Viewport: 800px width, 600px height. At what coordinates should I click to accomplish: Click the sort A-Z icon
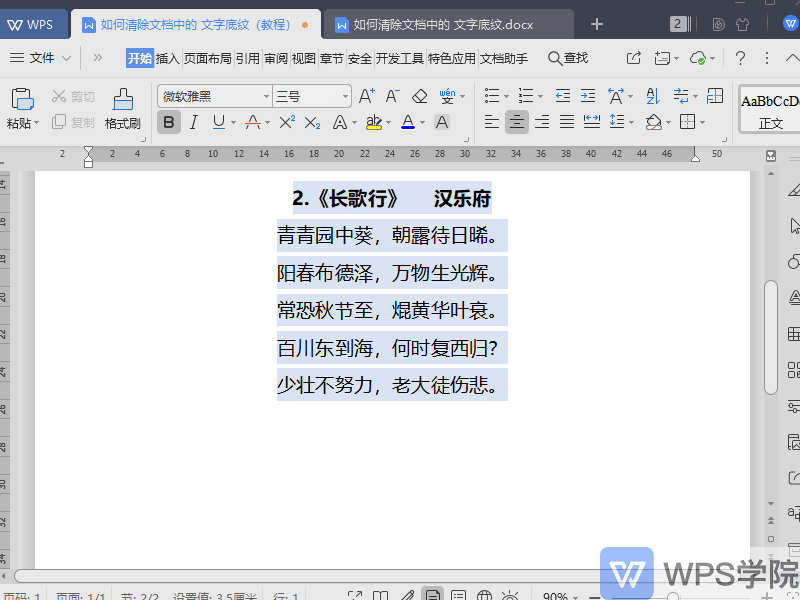(x=653, y=96)
